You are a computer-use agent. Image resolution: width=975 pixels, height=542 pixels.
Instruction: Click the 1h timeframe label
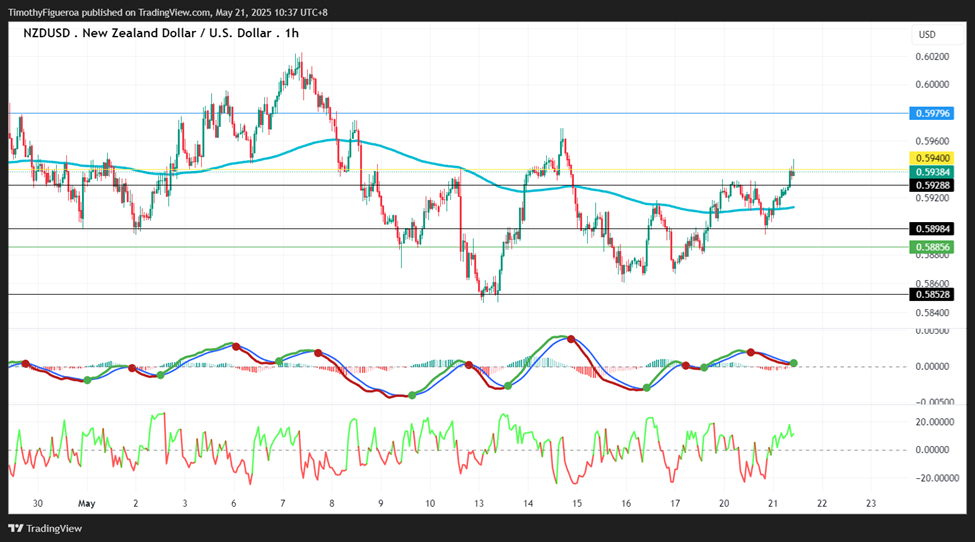(292, 33)
